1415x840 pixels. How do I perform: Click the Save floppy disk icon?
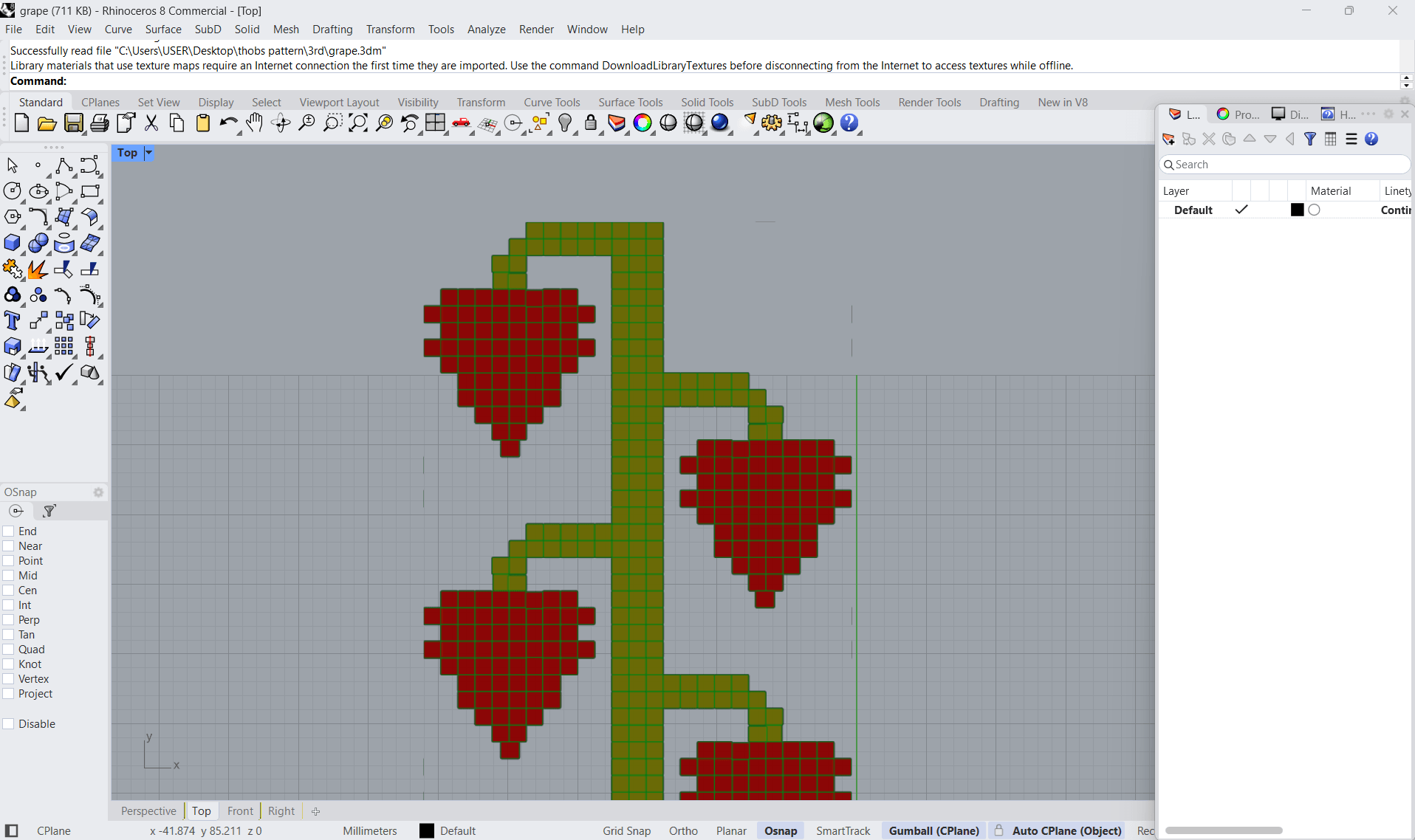click(x=73, y=123)
